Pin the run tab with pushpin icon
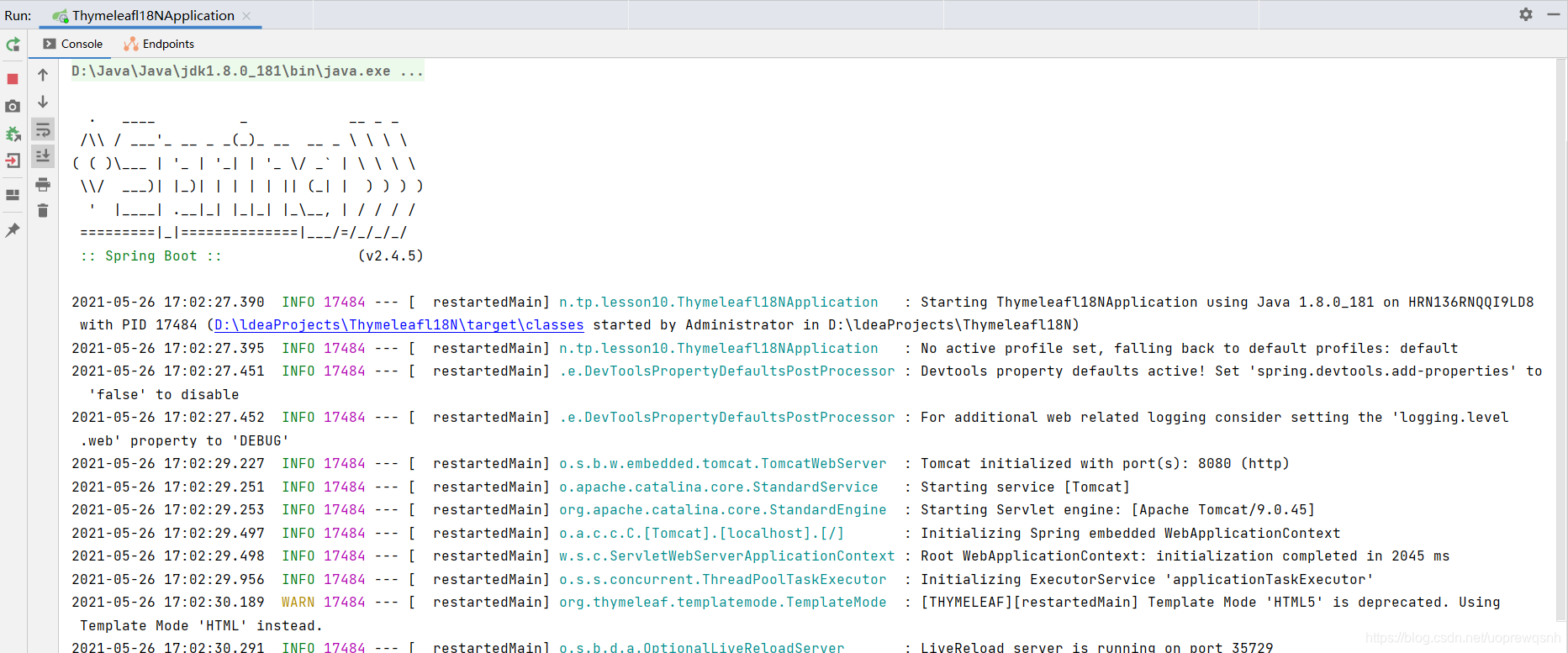1568x653 pixels. [x=13, y=230]
